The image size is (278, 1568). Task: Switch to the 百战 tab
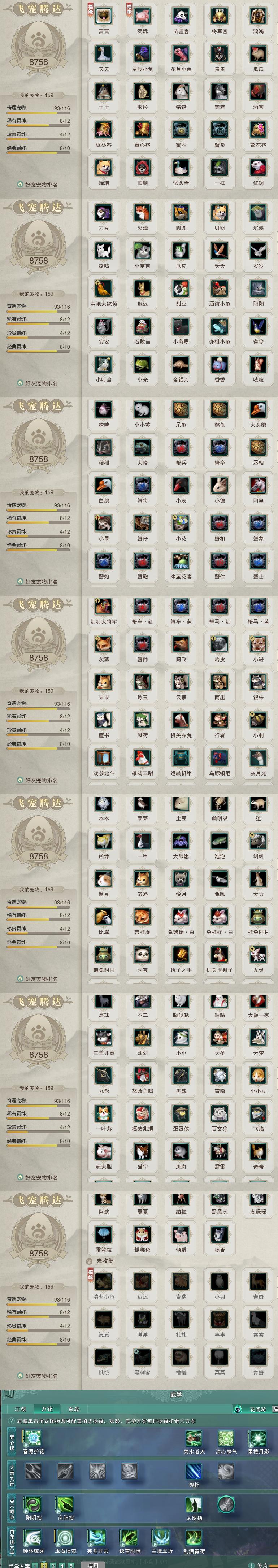click(x=74, y=1408)
